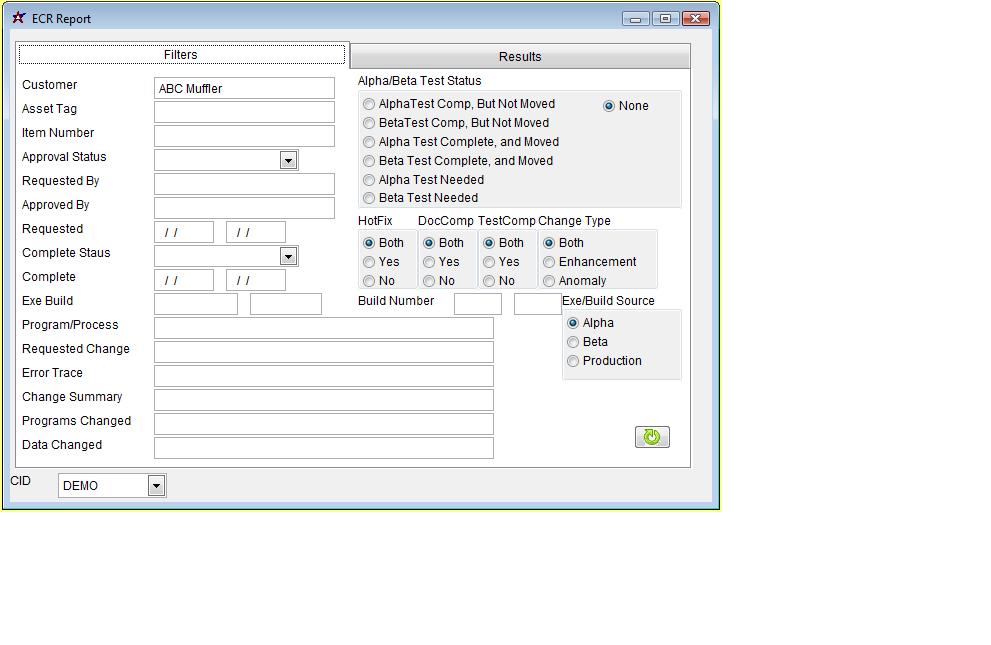Click the Customer input field
The width and height of the screenshot is (991, 645).
point(244,88)
